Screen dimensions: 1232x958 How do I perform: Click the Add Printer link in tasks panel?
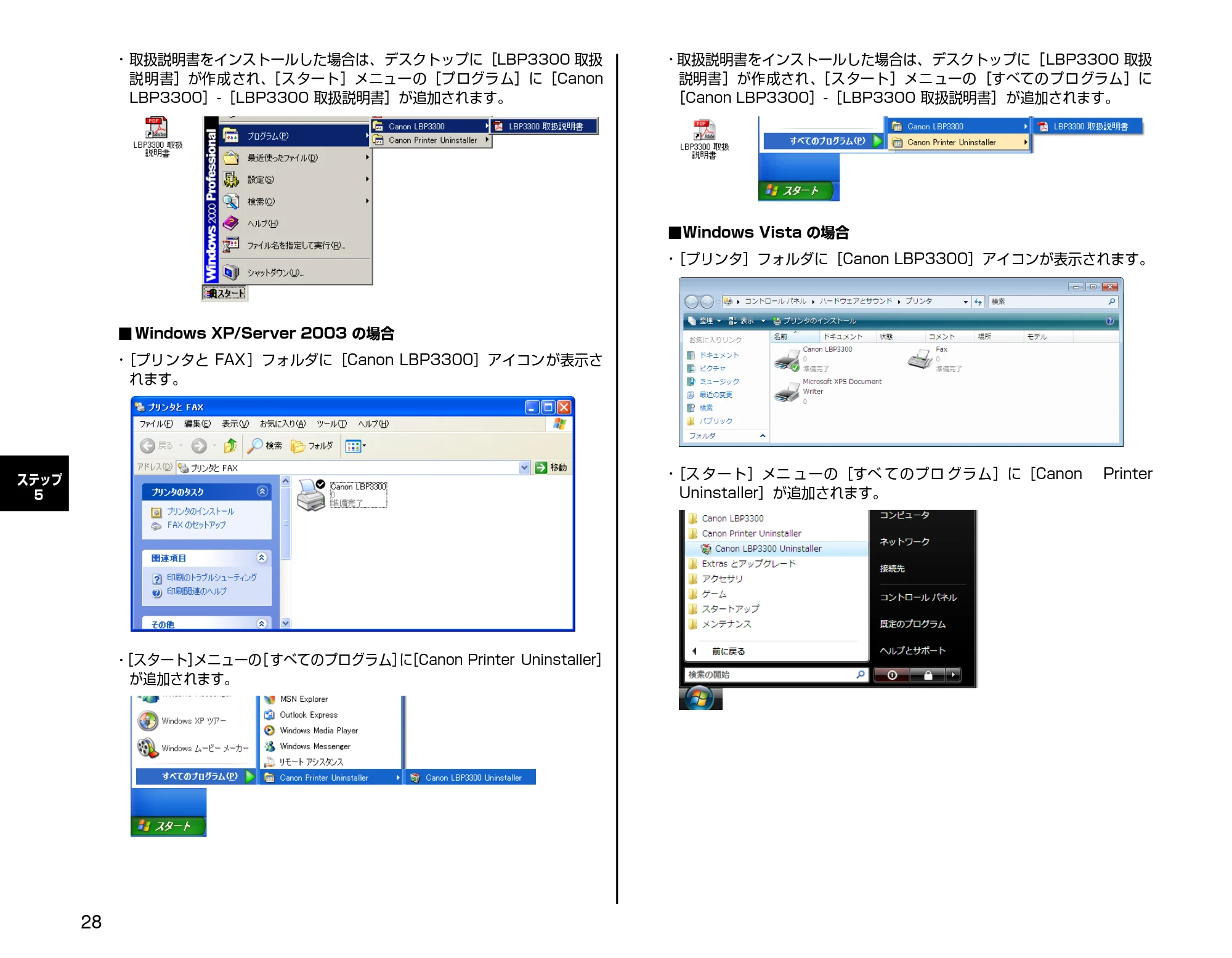tap(200, 511)
